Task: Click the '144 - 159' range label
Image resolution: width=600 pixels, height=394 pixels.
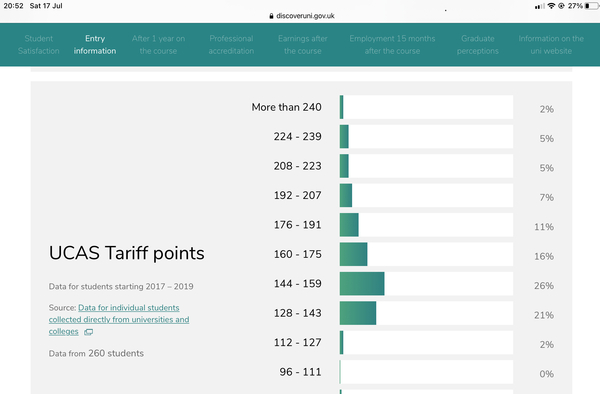Action: click(x=297, y=284)
